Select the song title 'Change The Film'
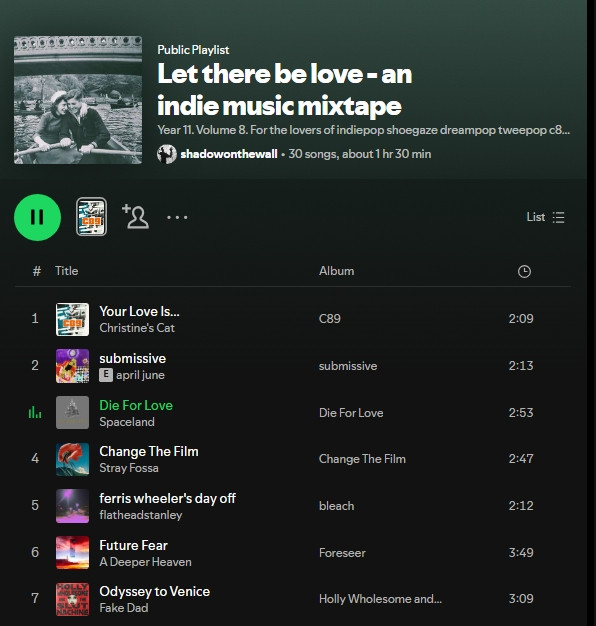The height and width of the screenshot is (626, 596). [149, 451]
